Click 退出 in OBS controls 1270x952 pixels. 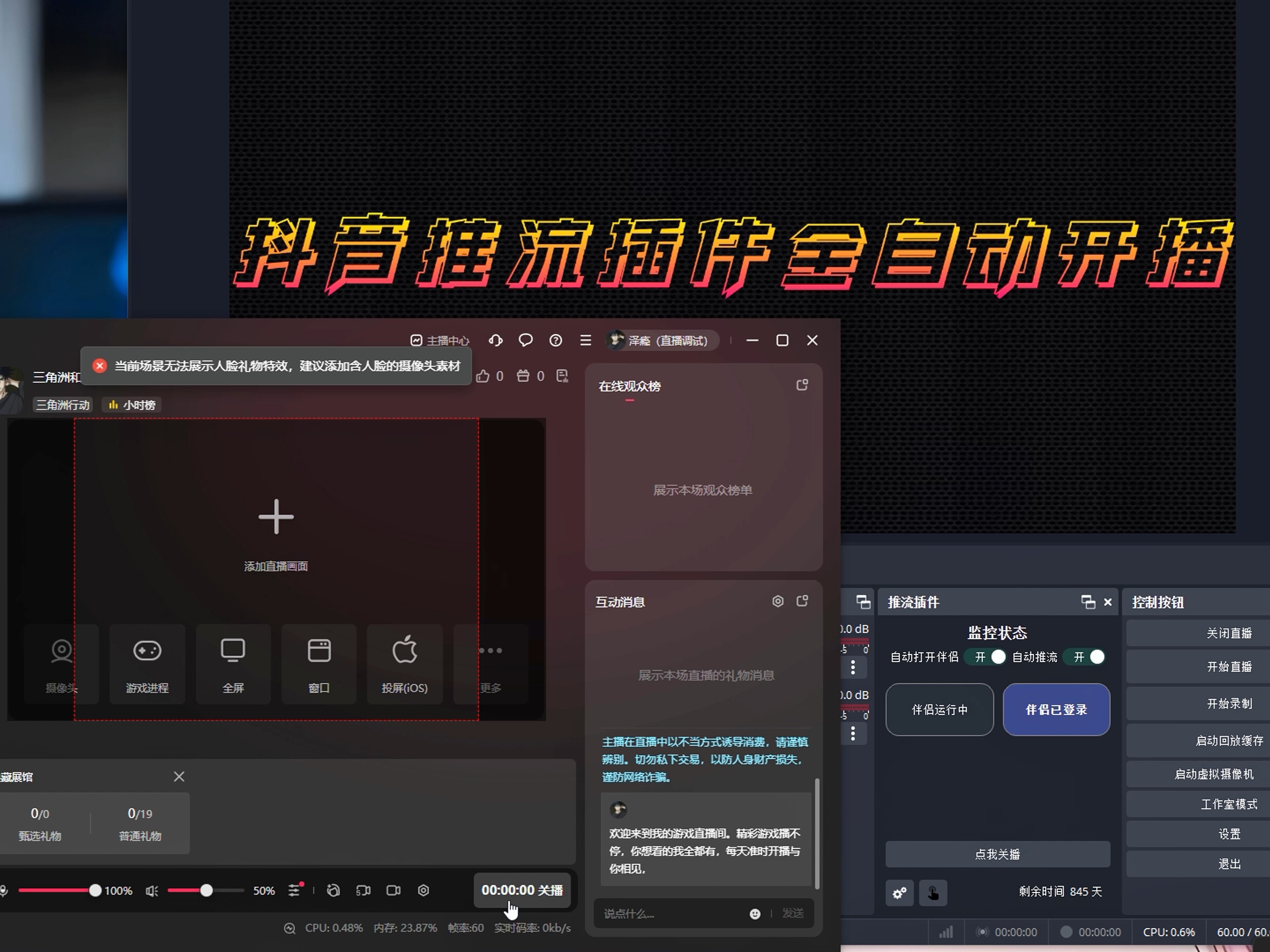pos(1198,864)
